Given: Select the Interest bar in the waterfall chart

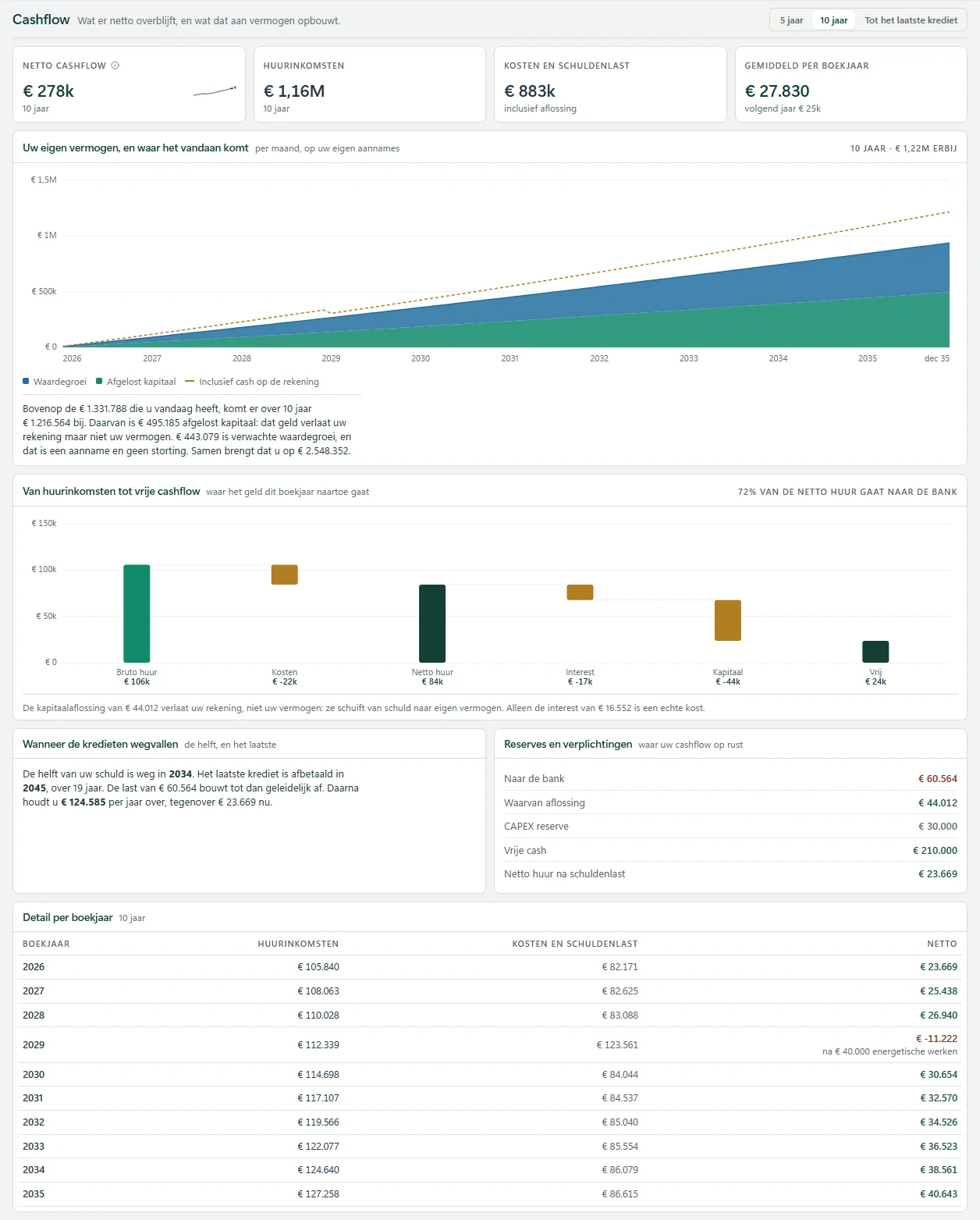Looking at the screenshot, I should click(580, 592).
